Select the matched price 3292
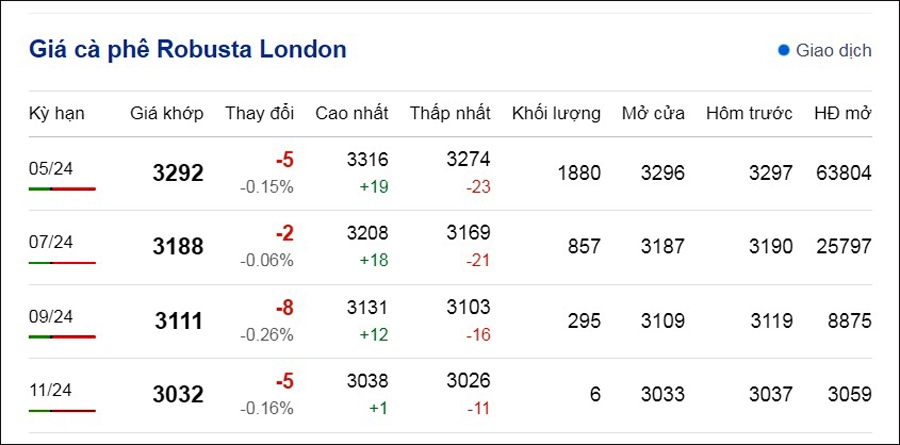Screen dimensions: 900x445 coord(178,173)
